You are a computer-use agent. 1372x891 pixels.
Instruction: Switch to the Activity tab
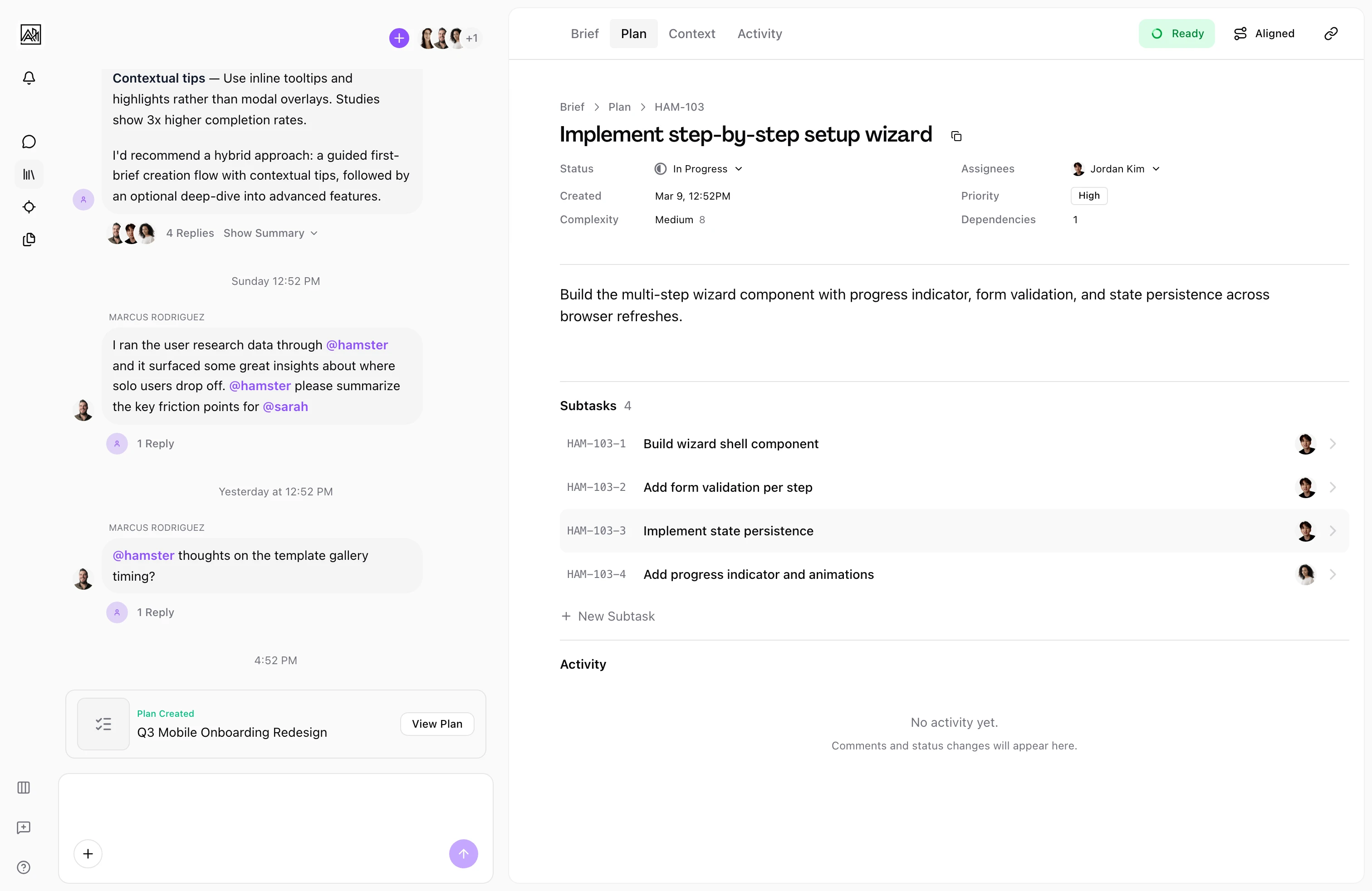759,34
